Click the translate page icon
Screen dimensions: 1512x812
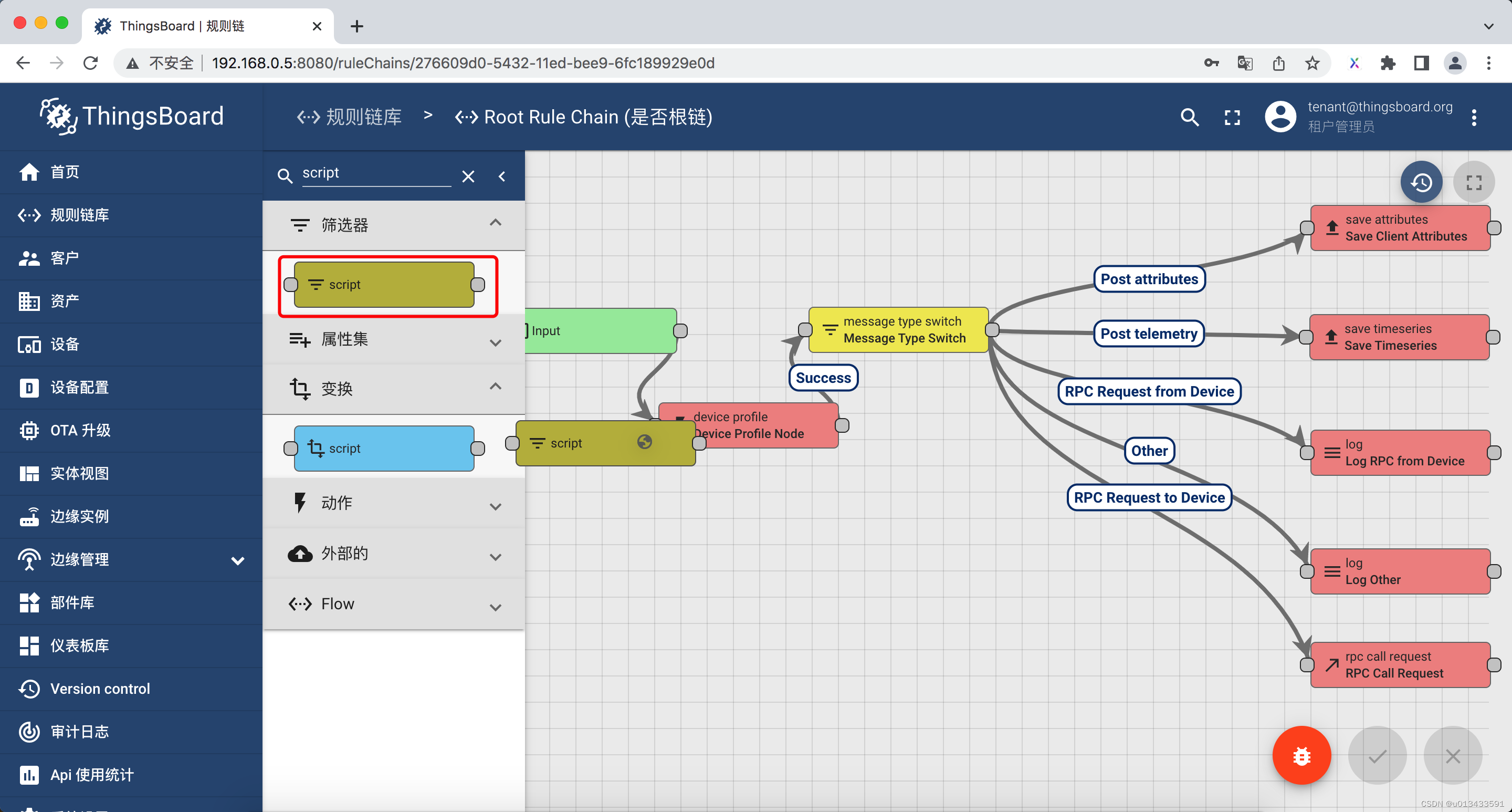1245,63
